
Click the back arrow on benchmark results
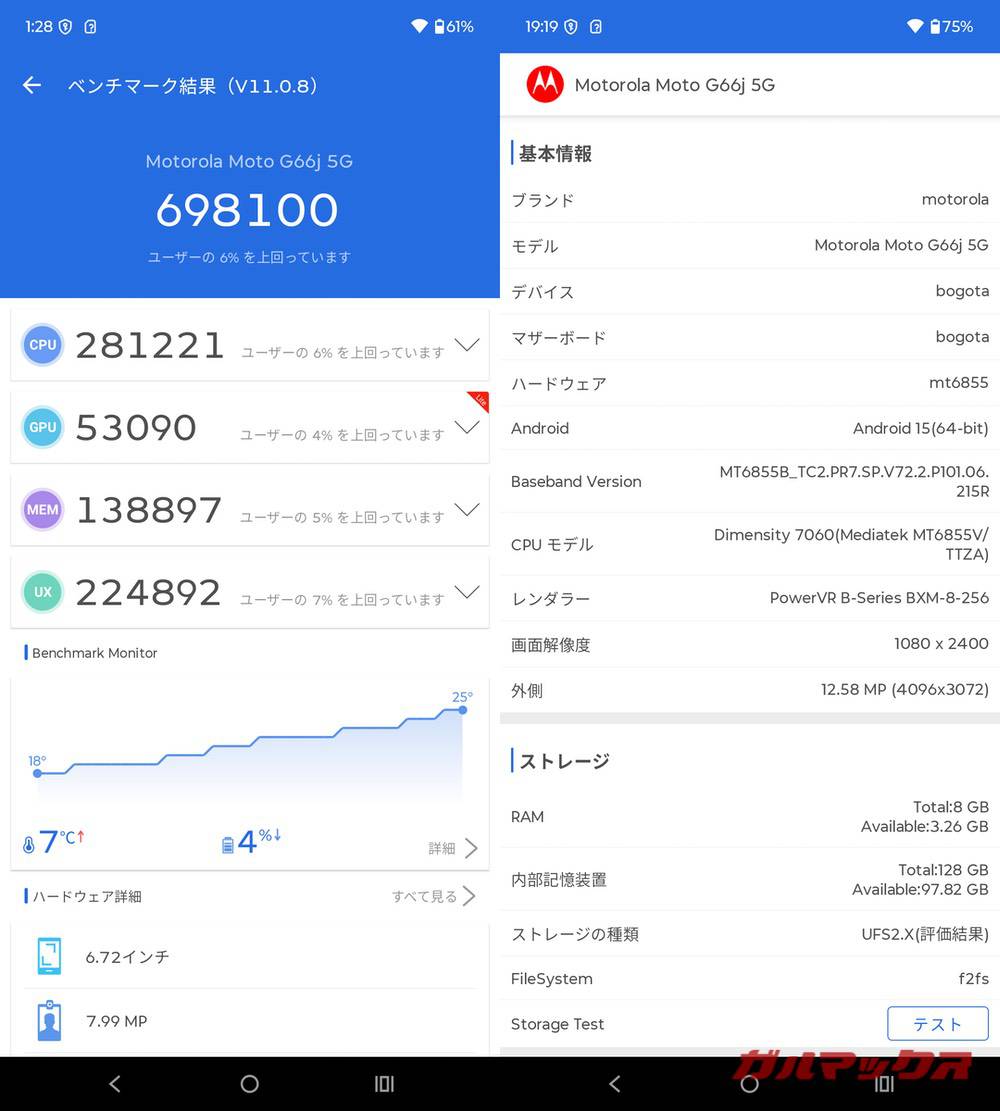point(31,85)
